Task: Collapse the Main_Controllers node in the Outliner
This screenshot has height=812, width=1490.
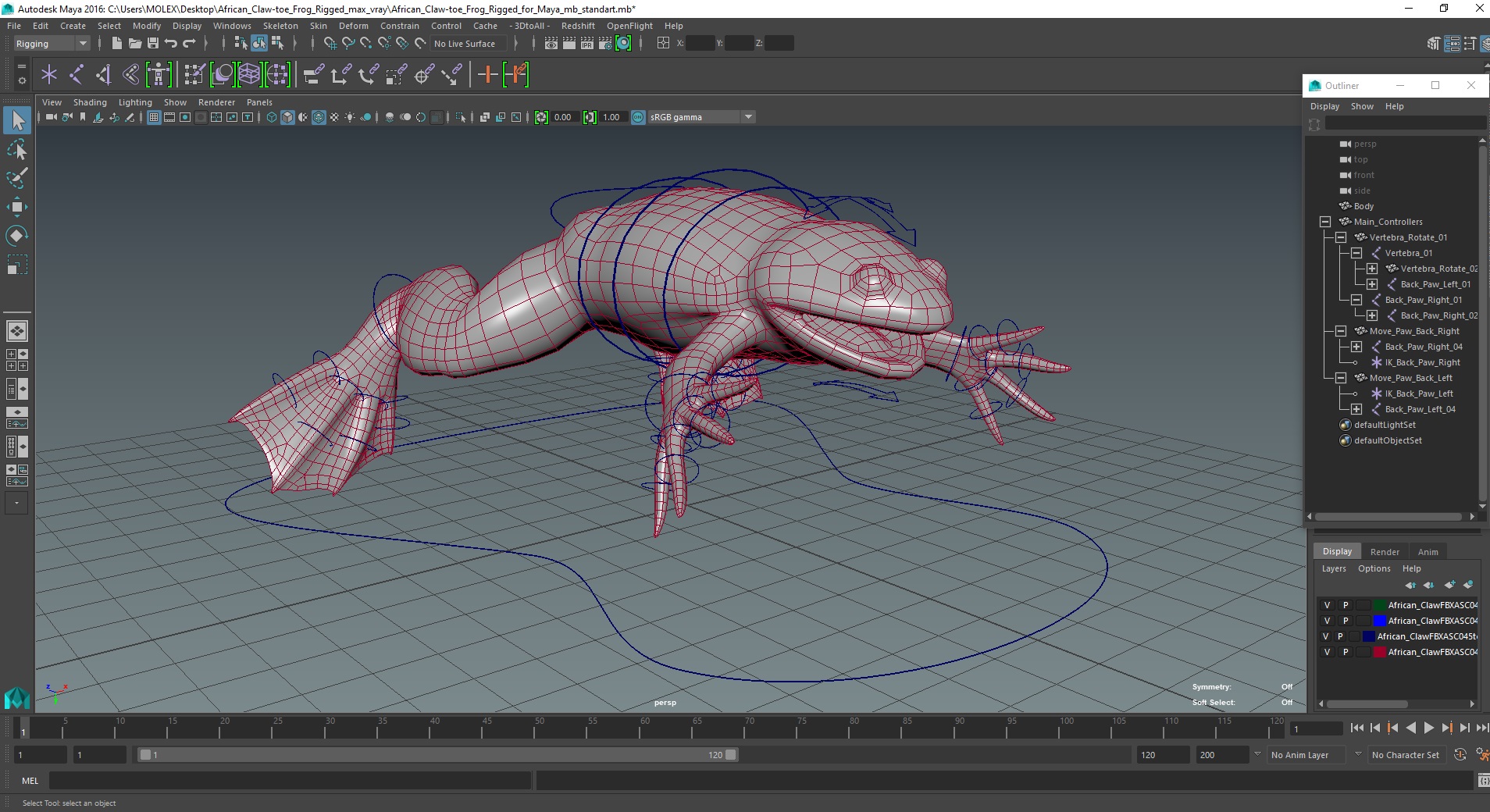Action: [x=1325, y=222]
